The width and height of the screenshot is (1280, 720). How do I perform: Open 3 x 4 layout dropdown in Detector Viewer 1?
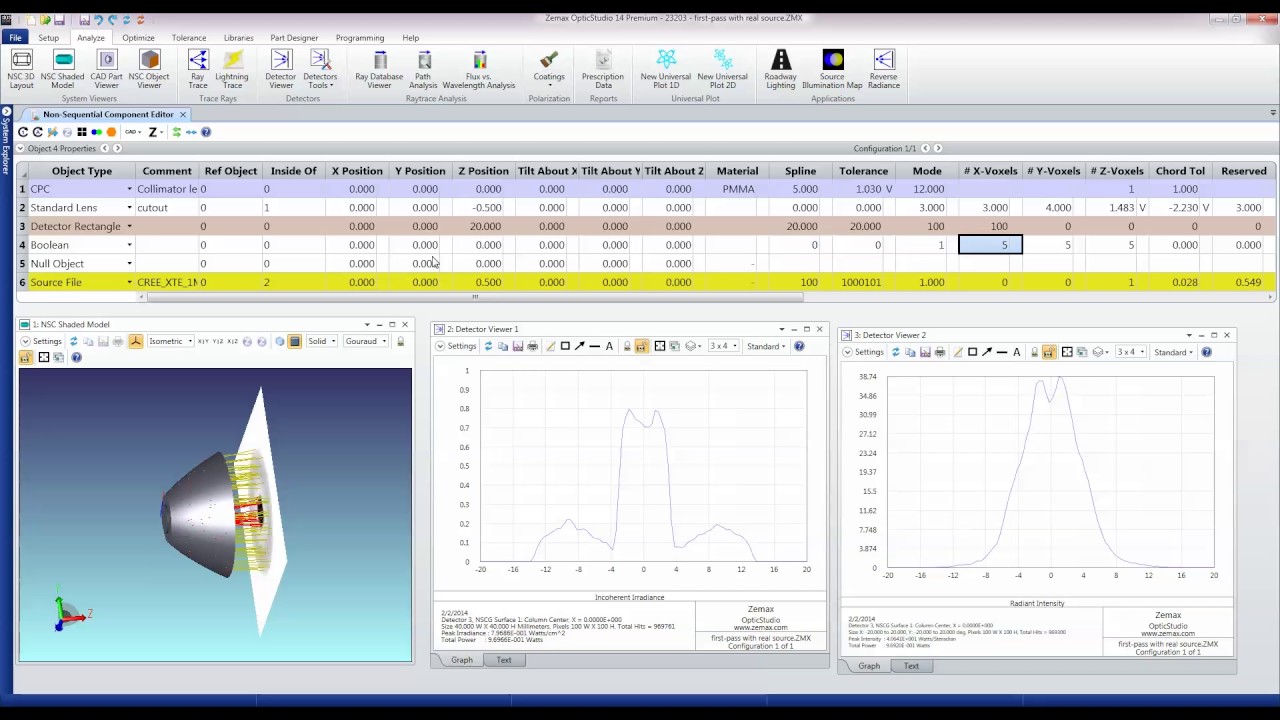[722, 346]
